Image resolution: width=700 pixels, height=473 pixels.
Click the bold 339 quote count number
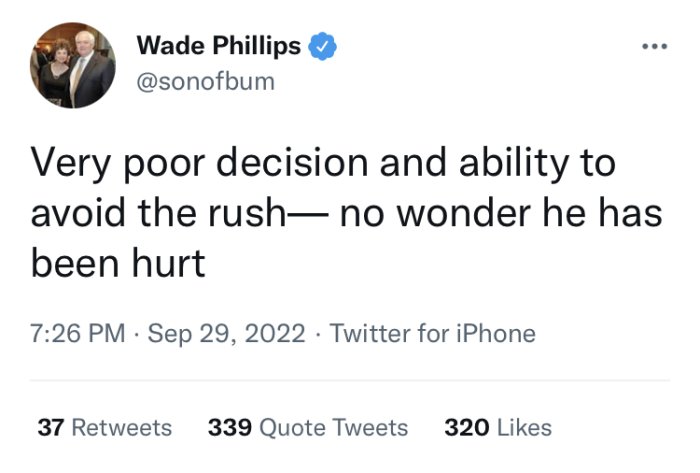click(x=230, y=427)
